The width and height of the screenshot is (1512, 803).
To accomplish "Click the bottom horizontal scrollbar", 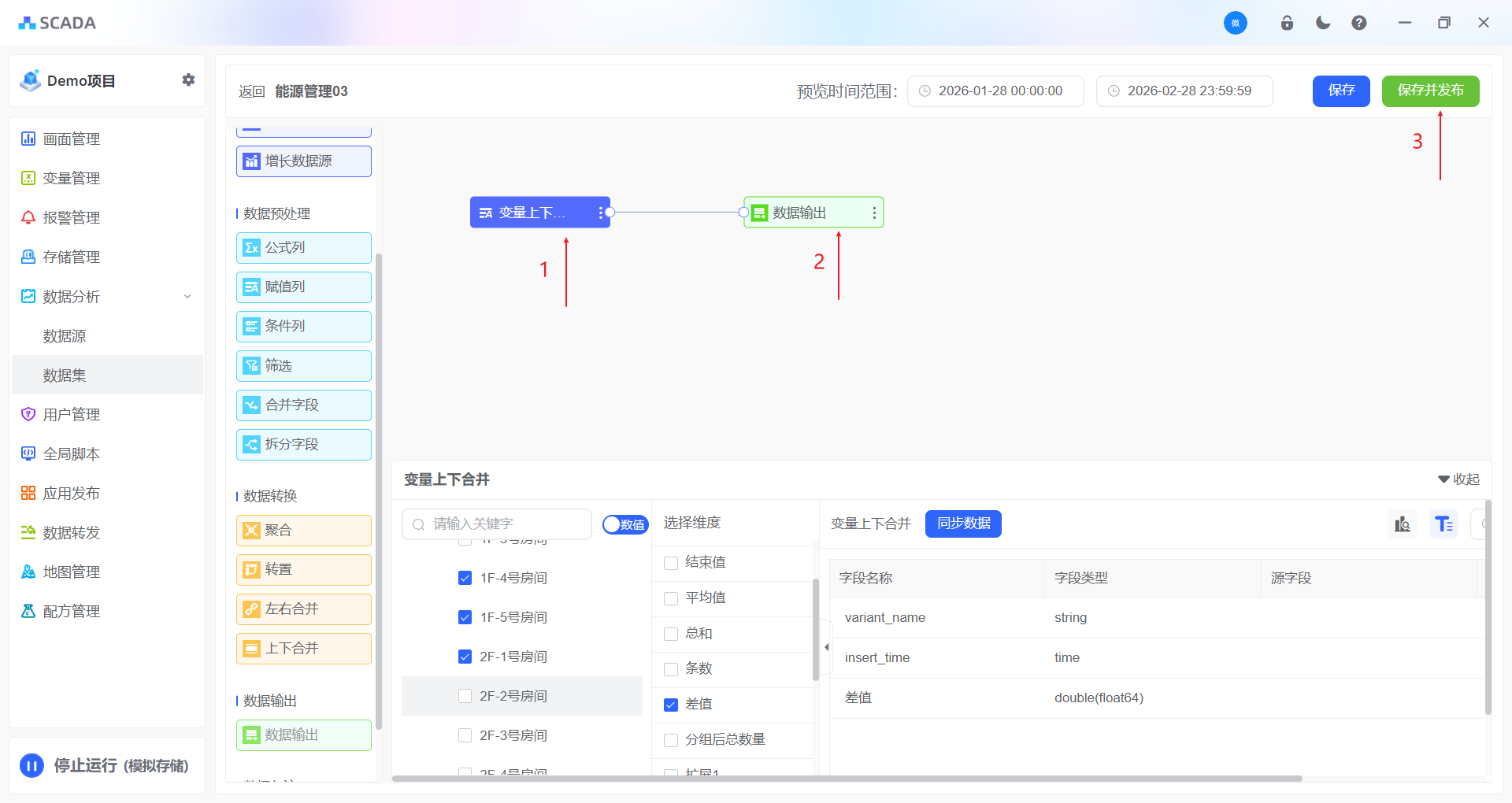I will (x=847, y=779).
